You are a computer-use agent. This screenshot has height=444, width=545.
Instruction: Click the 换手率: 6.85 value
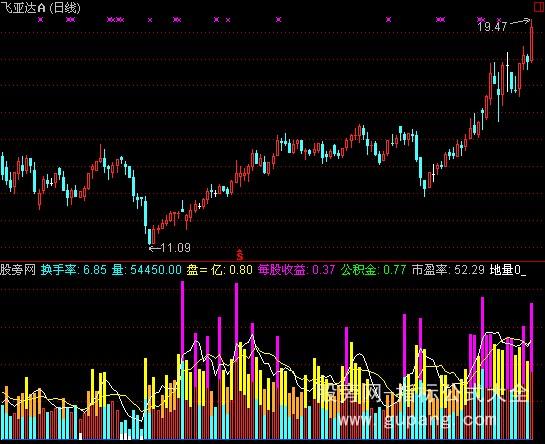click(74, 270)
